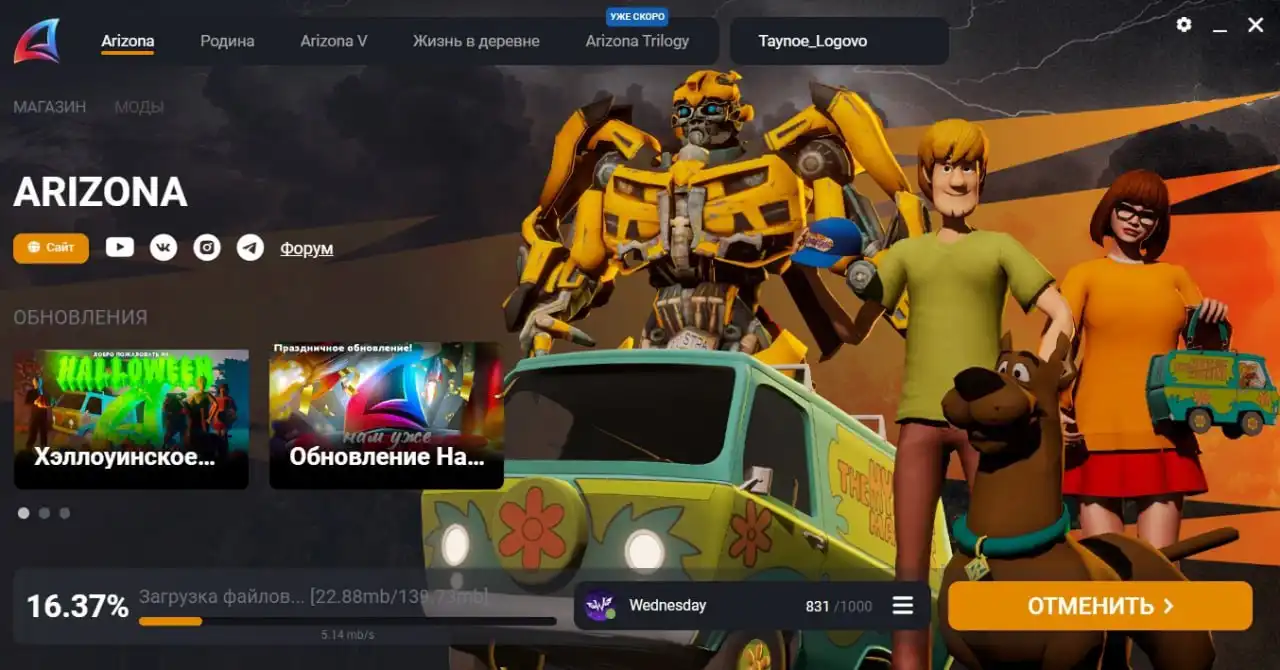The height and width of the screenshot is (670, 1280).
Task: Close the launcher window
Action: (x=1256, y=25)
